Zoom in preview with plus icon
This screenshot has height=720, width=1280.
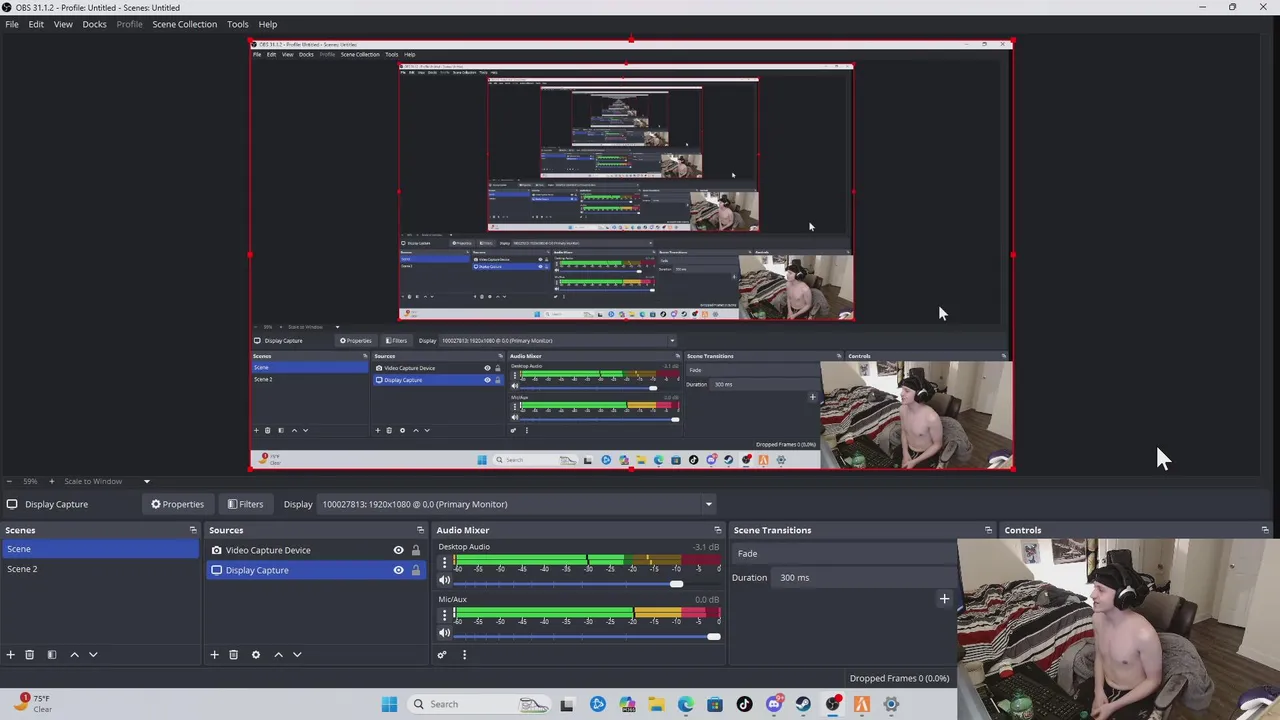pos(52,481)
